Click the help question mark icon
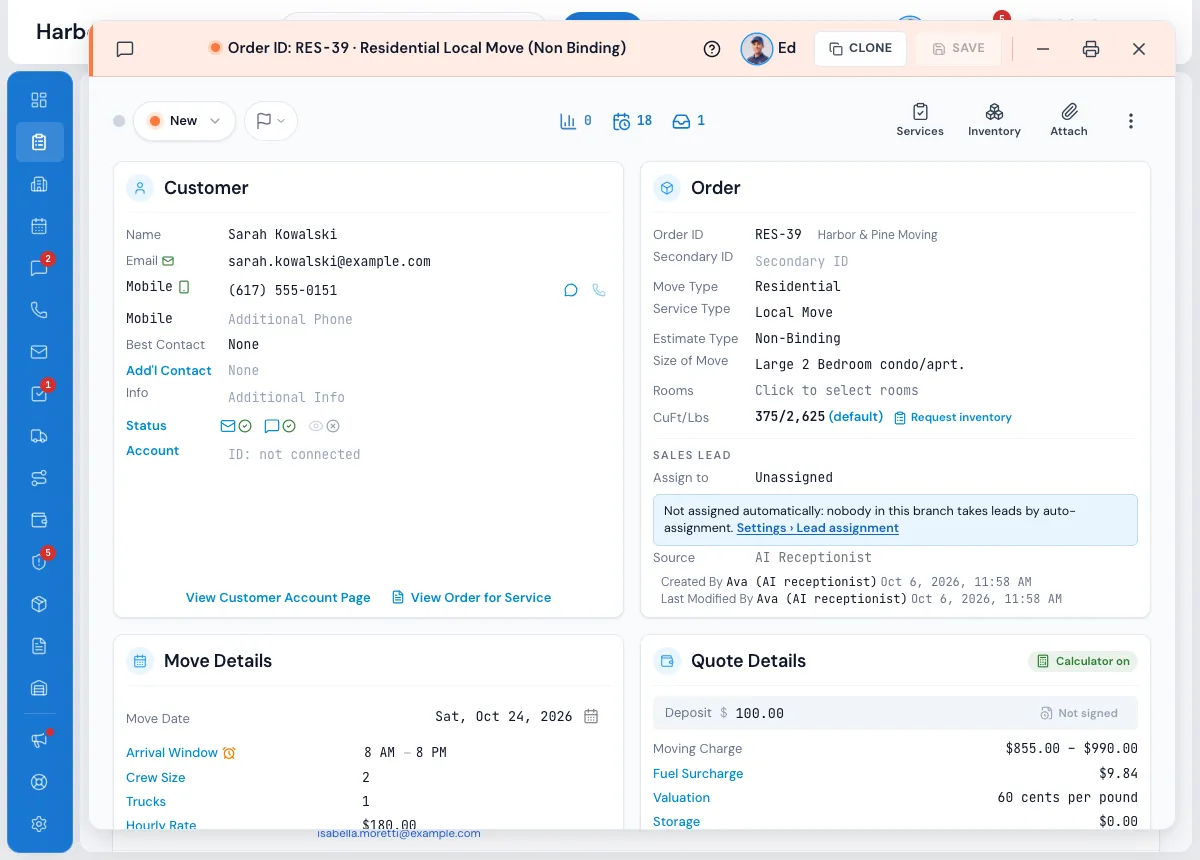1200x860 pixels. point(712,49)
